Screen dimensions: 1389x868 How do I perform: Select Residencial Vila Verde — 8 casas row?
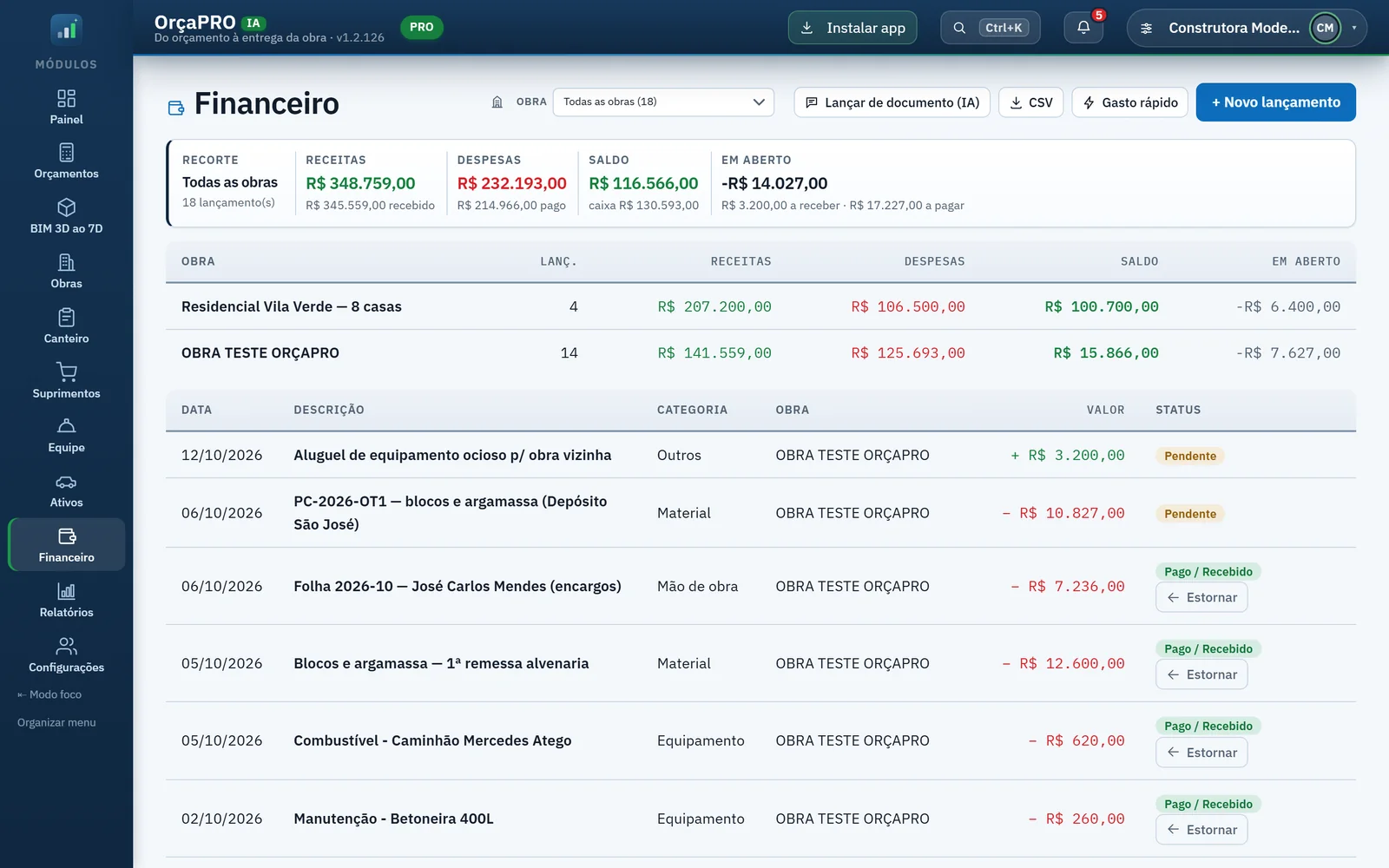click(x=760, y=306)
